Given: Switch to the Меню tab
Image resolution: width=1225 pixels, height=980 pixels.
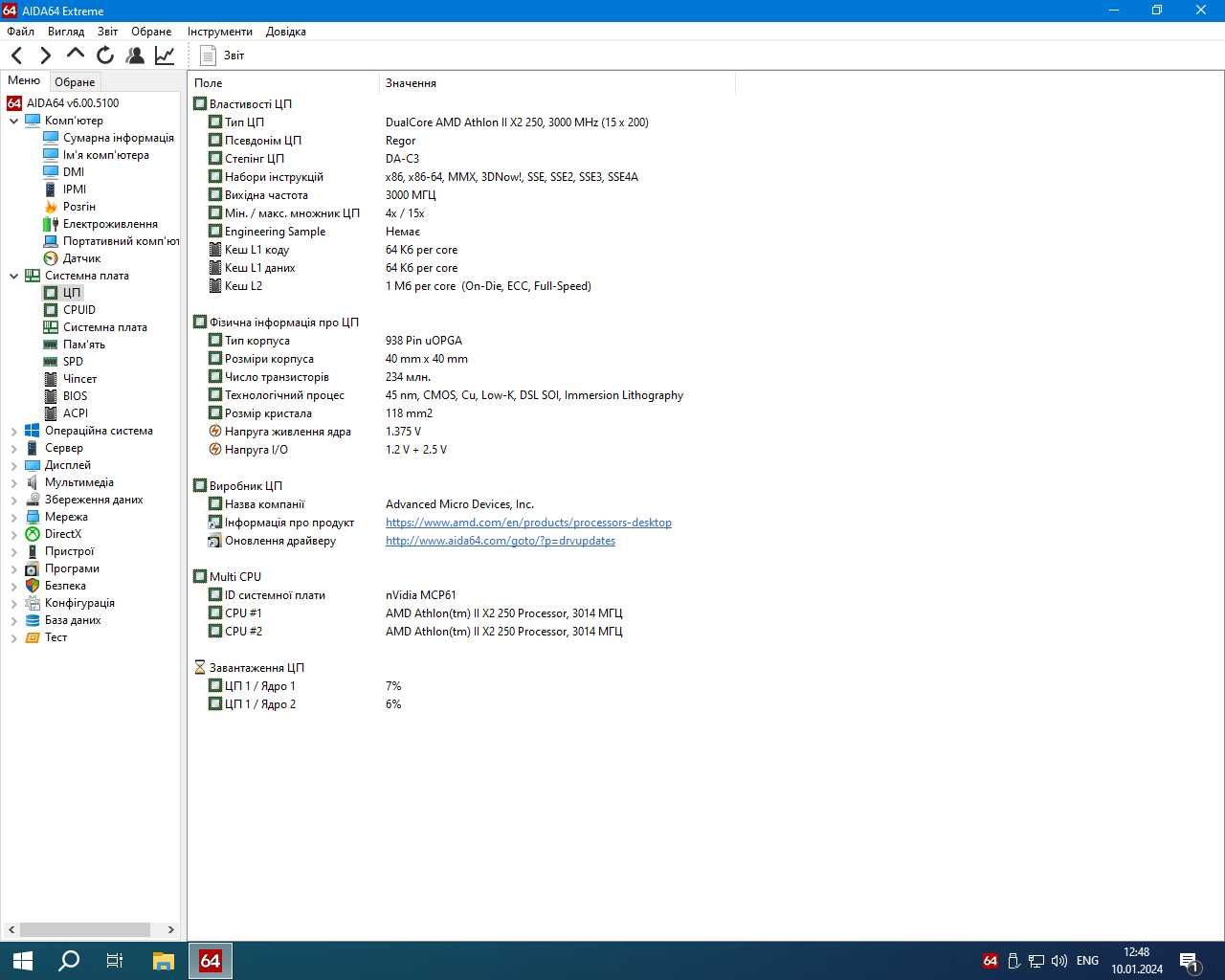Looking at the screenshot, I should (24, 80).
